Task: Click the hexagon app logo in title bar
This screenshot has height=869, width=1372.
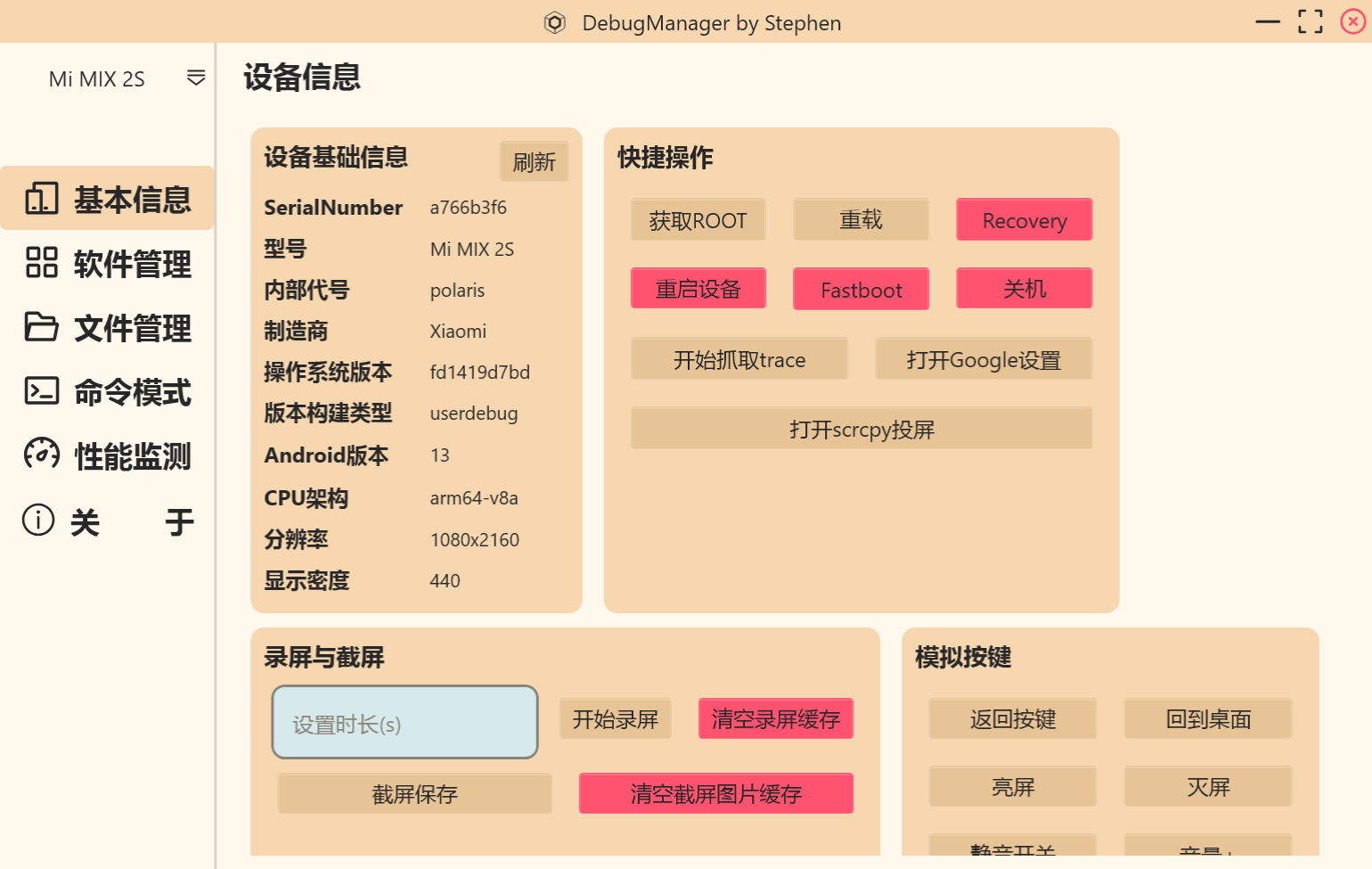Action: (555, 22)
